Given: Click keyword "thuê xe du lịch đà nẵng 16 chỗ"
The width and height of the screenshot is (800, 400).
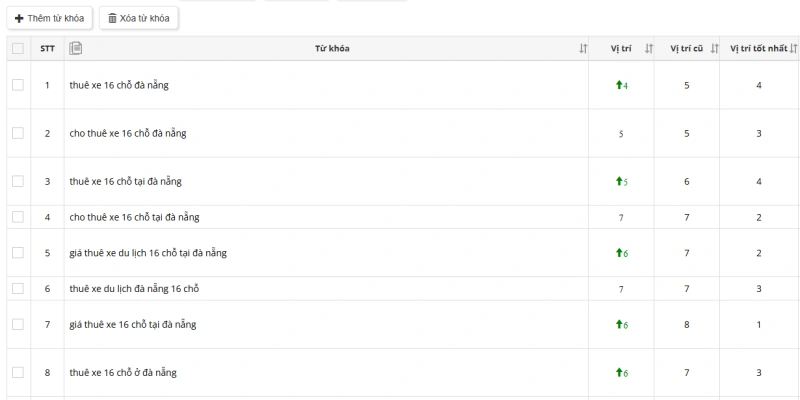Looking at the screenshot, I should pyautogui.click(x=135, y=289).
